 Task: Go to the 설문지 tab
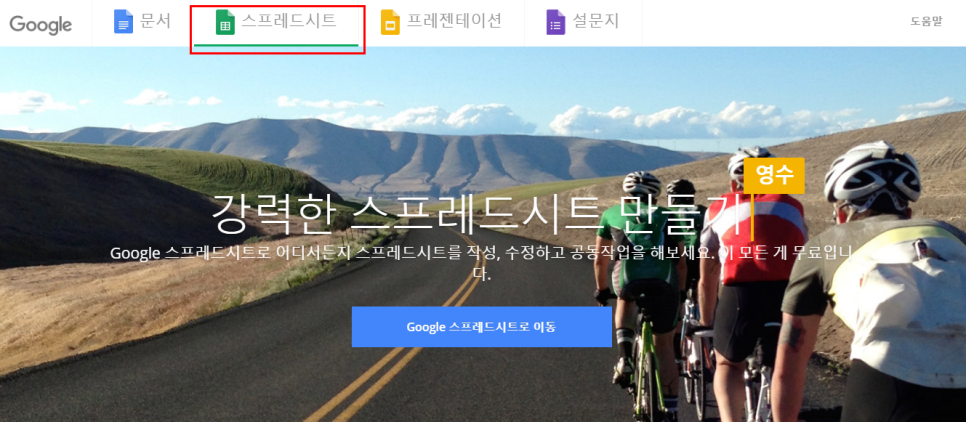583,23
